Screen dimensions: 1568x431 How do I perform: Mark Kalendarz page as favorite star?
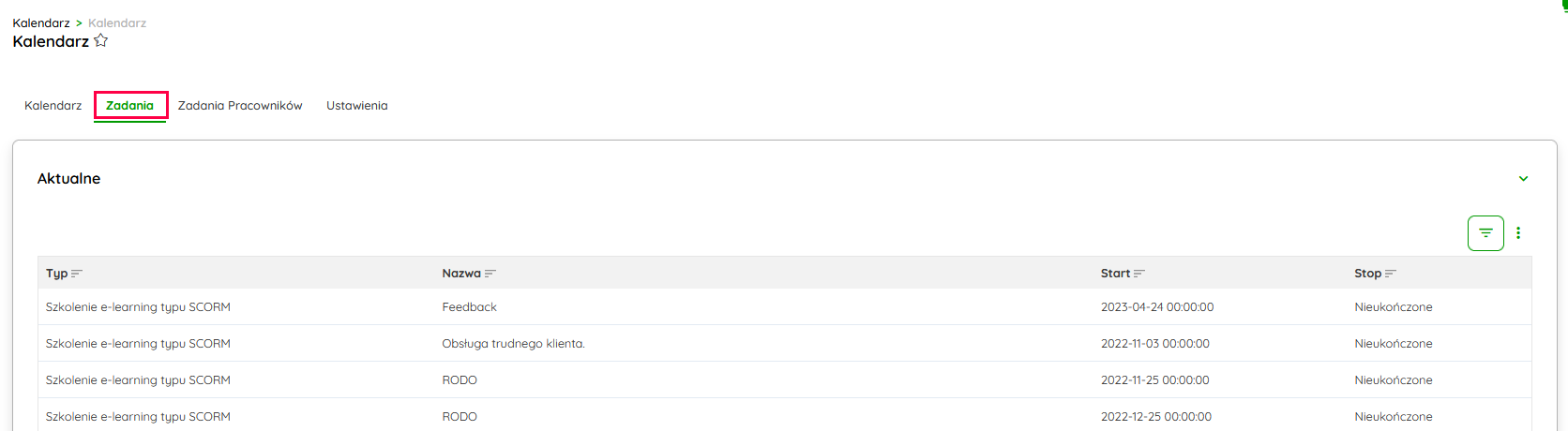coord(101,41)
